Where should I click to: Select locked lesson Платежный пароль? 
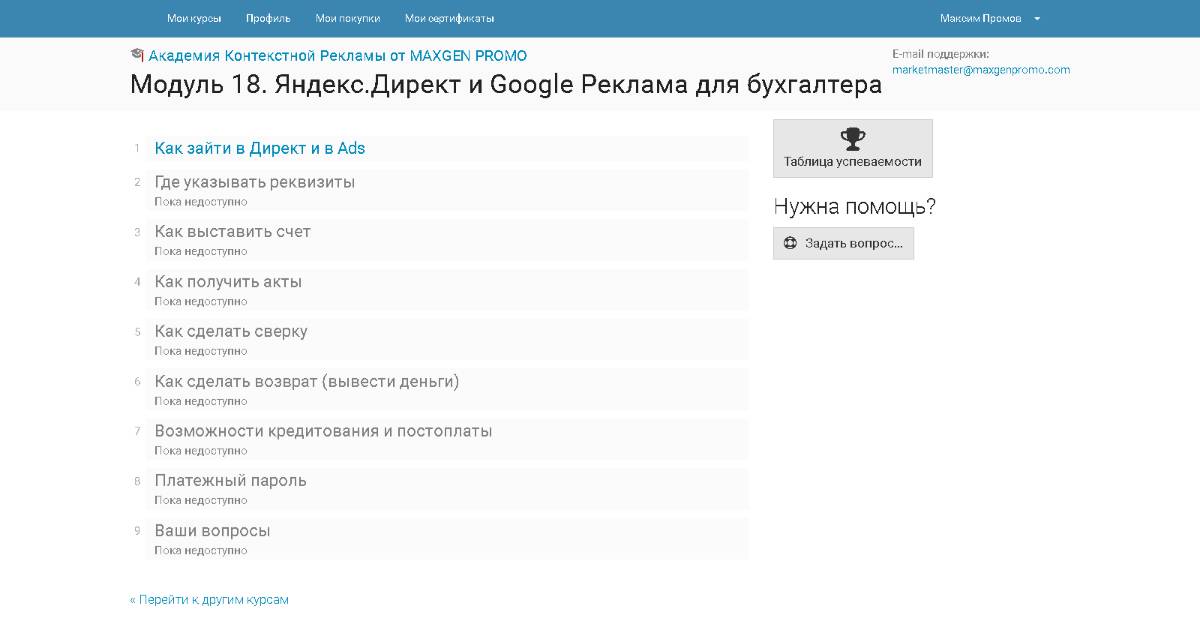[230, 481]
